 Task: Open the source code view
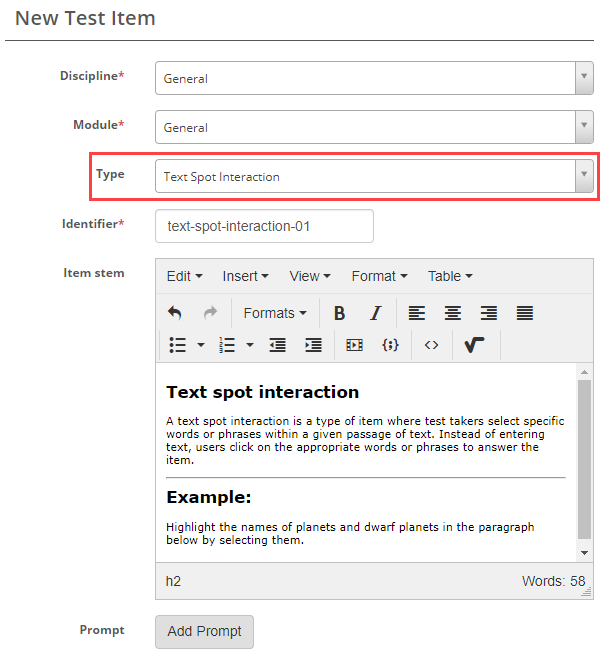click(x=431, y=344)
